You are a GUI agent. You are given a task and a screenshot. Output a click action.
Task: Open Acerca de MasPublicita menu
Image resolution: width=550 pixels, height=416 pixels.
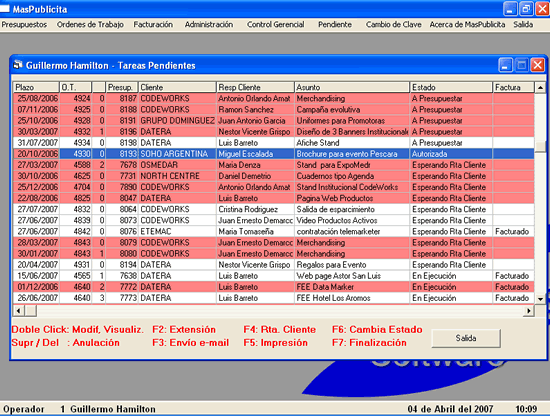click(x=467, y=25)
